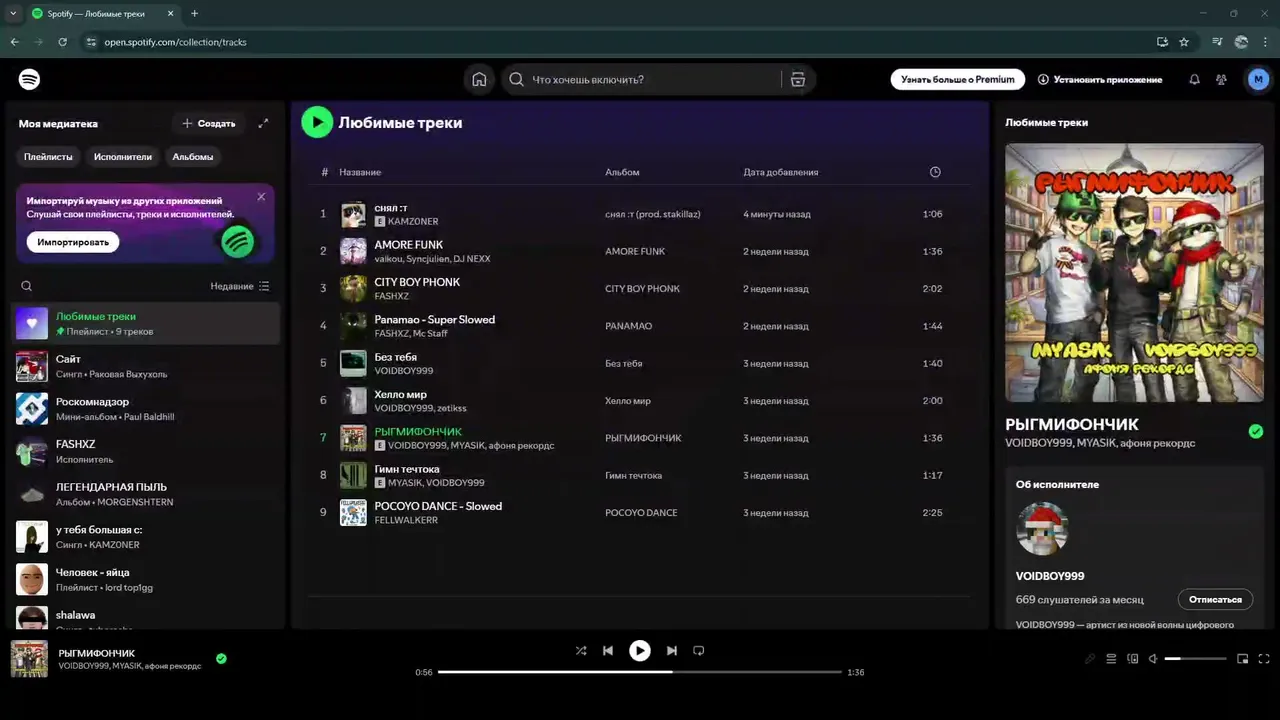The width and height of the screenshot is (1280, 720).
Task: Select CITY BOY PHONK track title
Action: tap(417, 282)
